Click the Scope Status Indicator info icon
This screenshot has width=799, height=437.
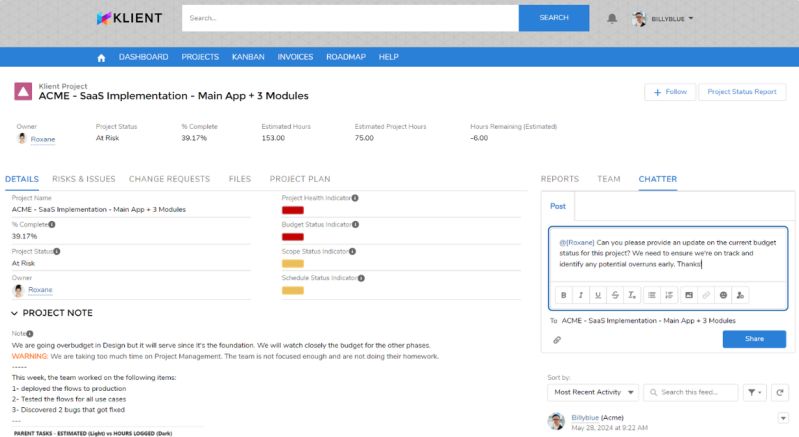click(x=353, y=251)
